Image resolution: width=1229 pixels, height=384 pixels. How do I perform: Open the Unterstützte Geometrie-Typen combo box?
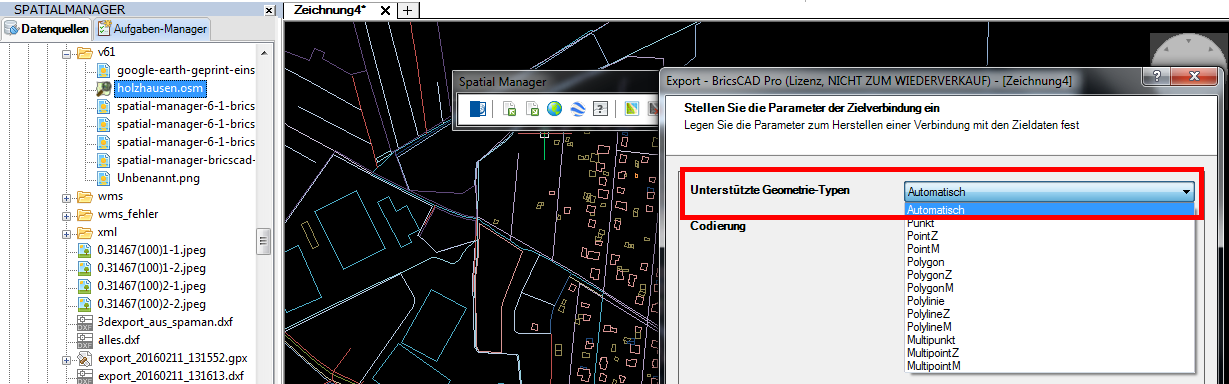pyautogui.click(x=1050, y=191)
